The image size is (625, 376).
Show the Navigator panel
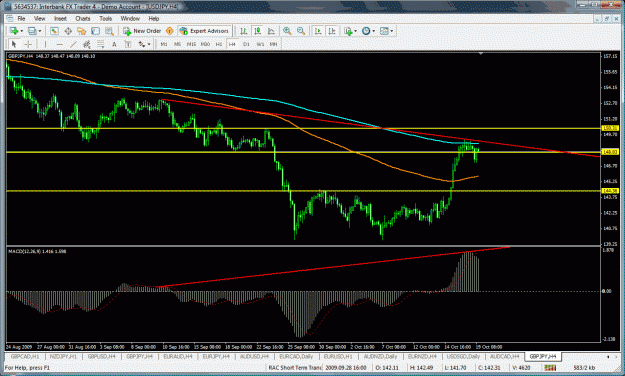(82, 31)
